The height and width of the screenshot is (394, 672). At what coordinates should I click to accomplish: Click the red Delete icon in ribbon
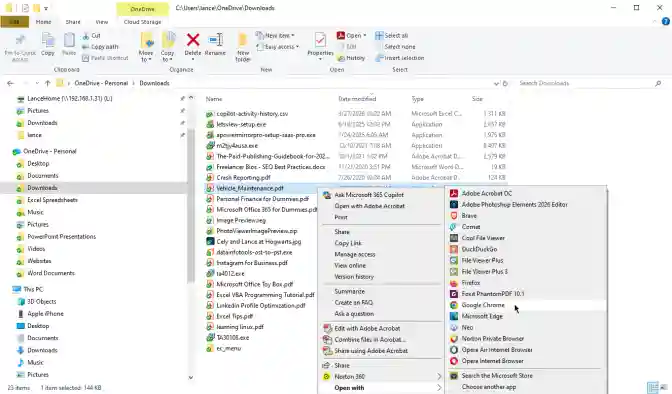pos(193,40)
